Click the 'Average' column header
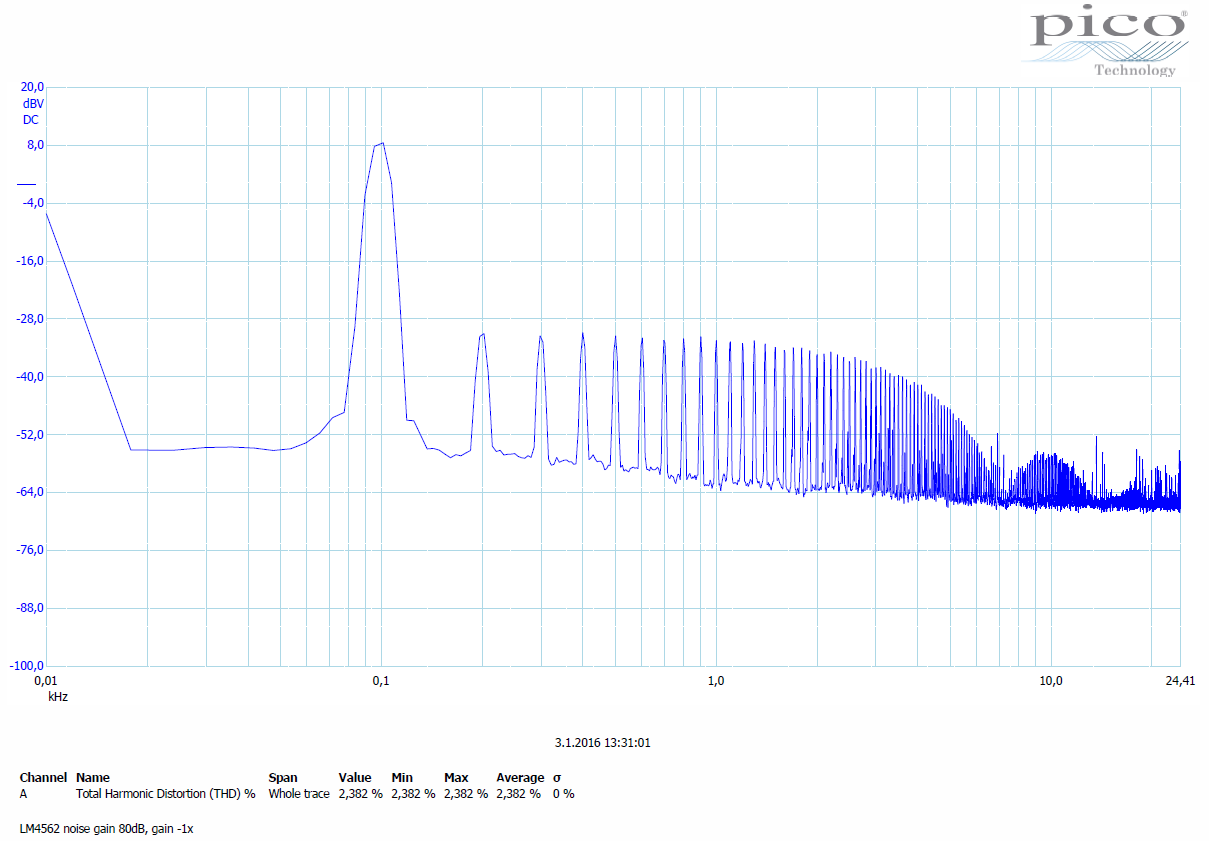 coord(520,777)
